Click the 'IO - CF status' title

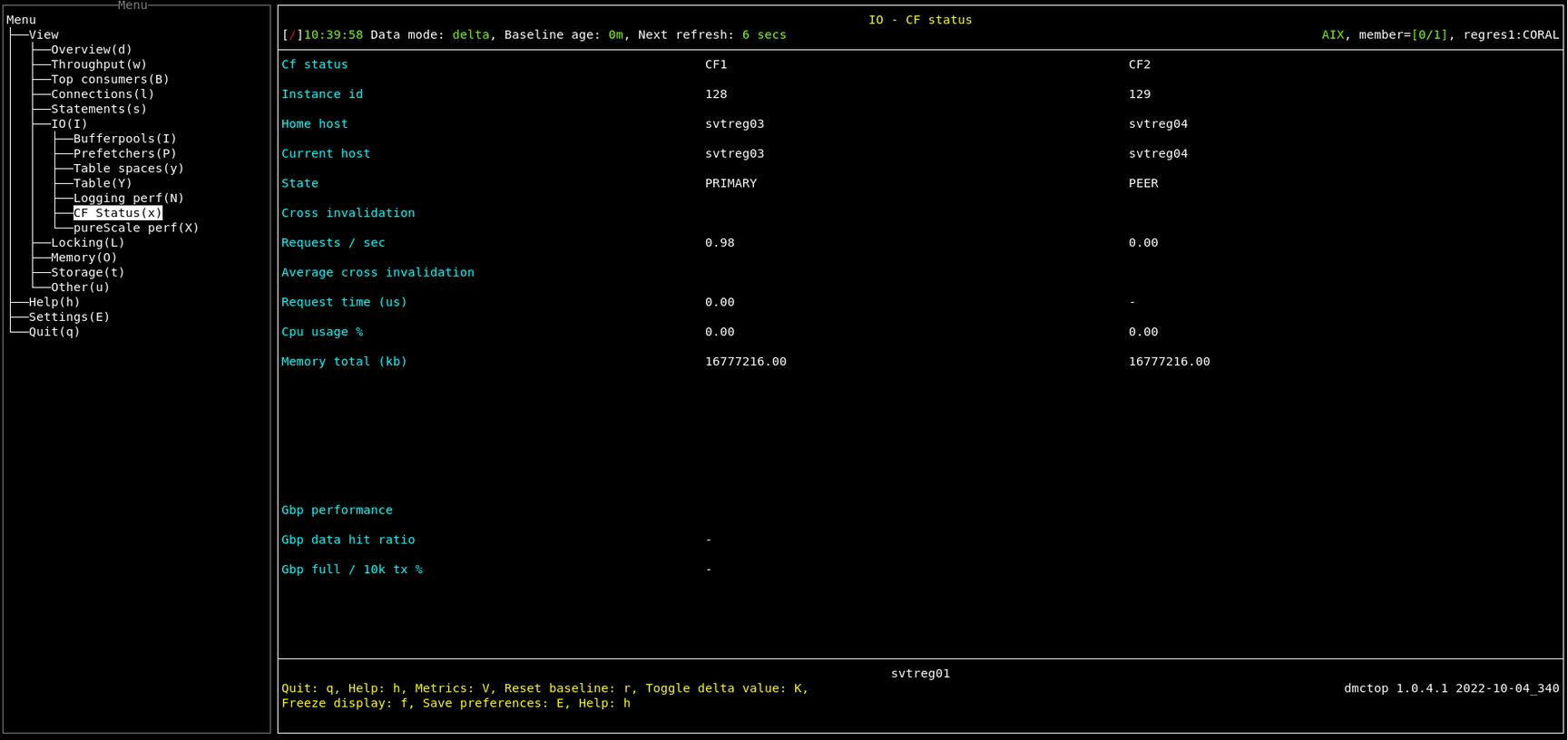tap(920, 20)
